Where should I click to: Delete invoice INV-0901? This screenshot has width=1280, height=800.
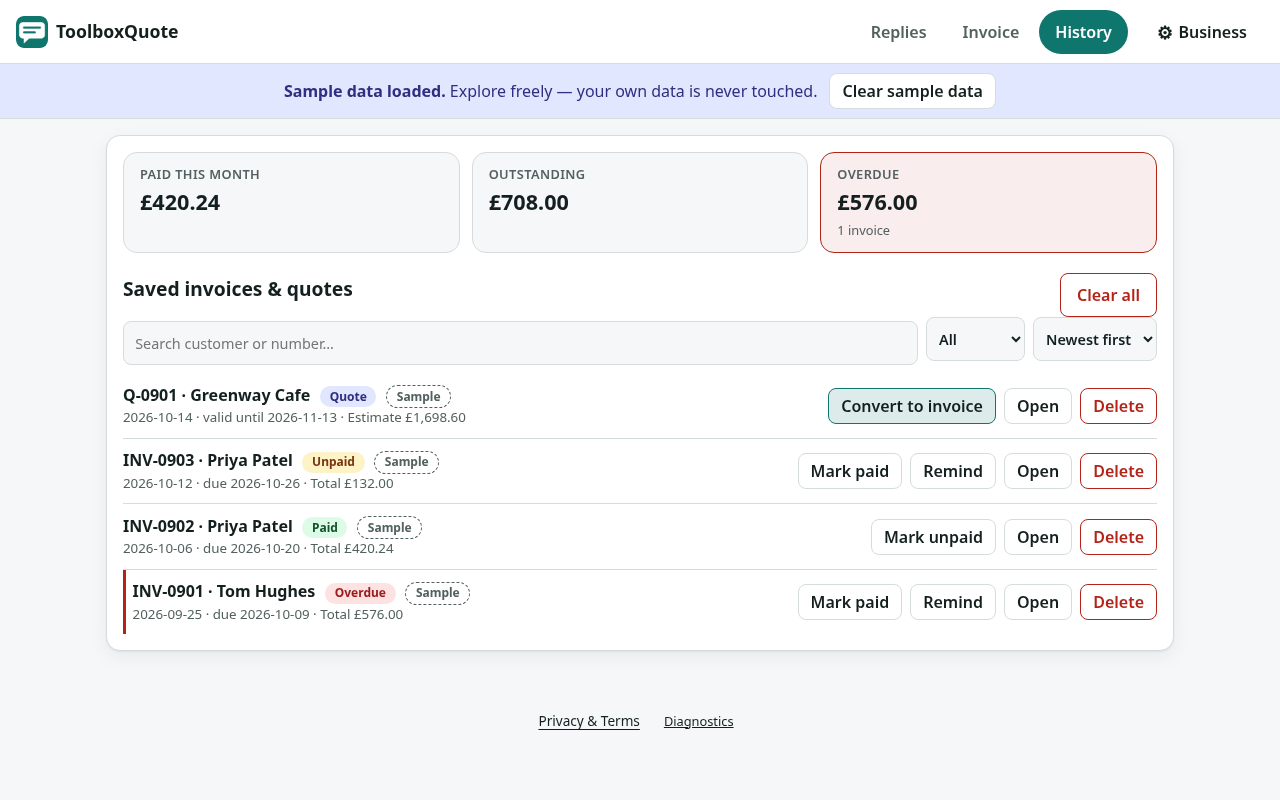coord(1118,602)
